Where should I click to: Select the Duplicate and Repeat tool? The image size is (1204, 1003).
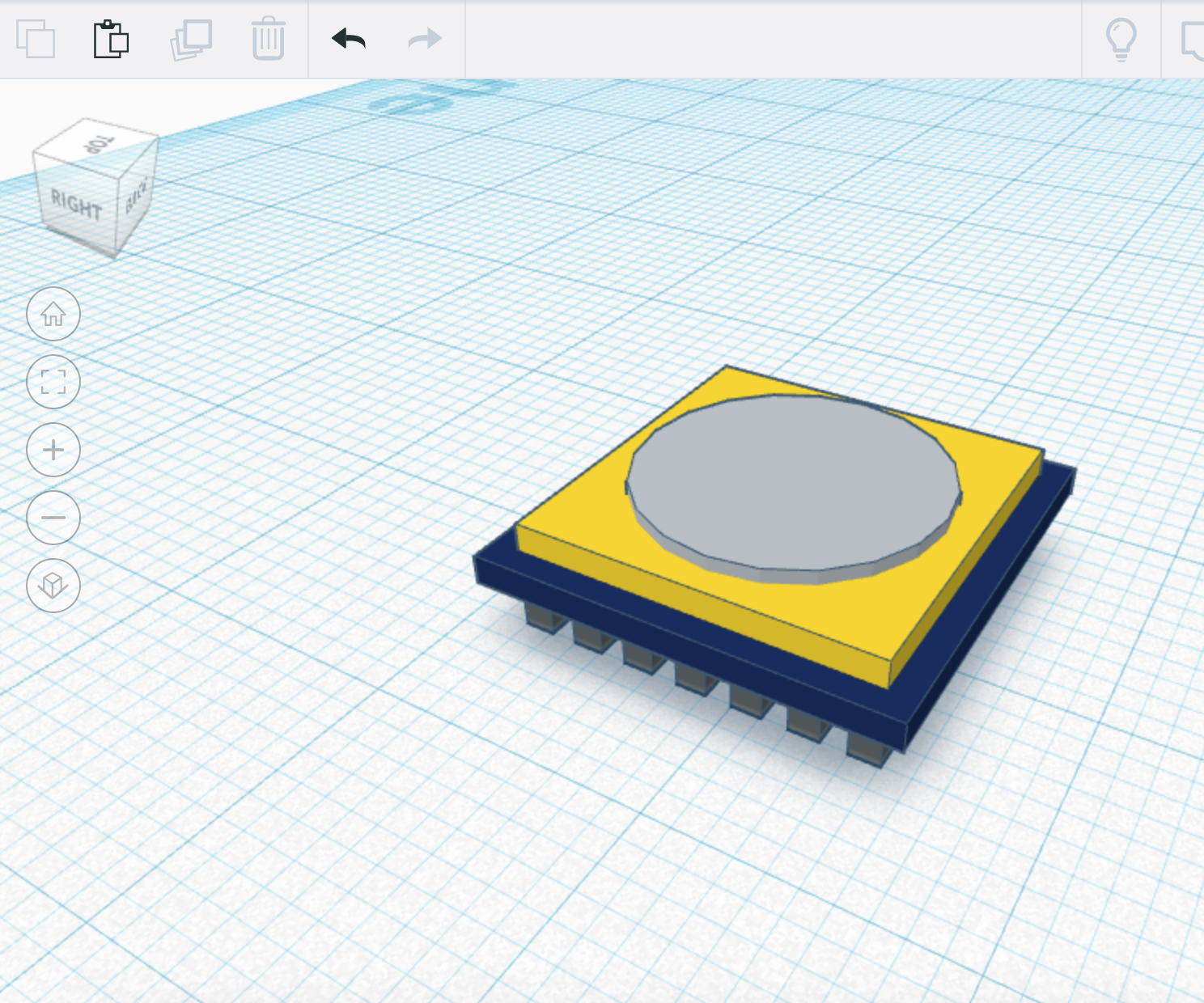point(190,39)
